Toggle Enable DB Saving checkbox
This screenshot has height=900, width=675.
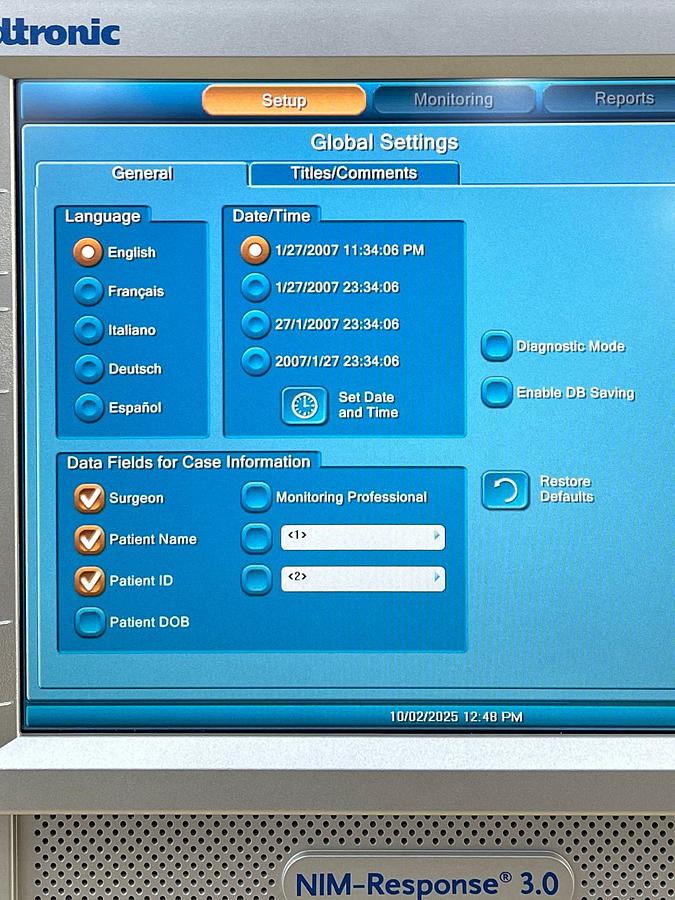(496, 392)
